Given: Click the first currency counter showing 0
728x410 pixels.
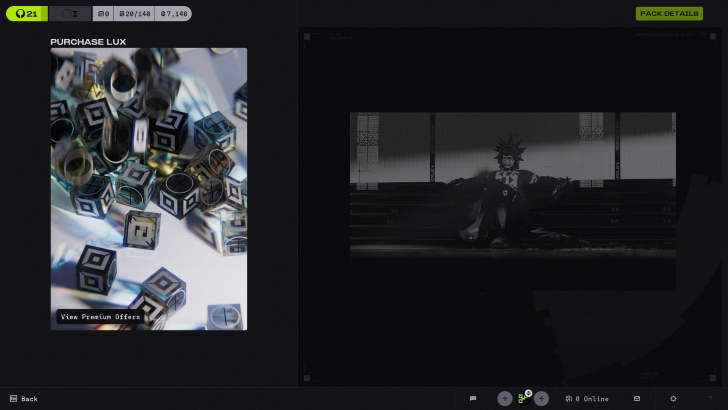Looking at the screenshot, I should (x=104, y=14).
